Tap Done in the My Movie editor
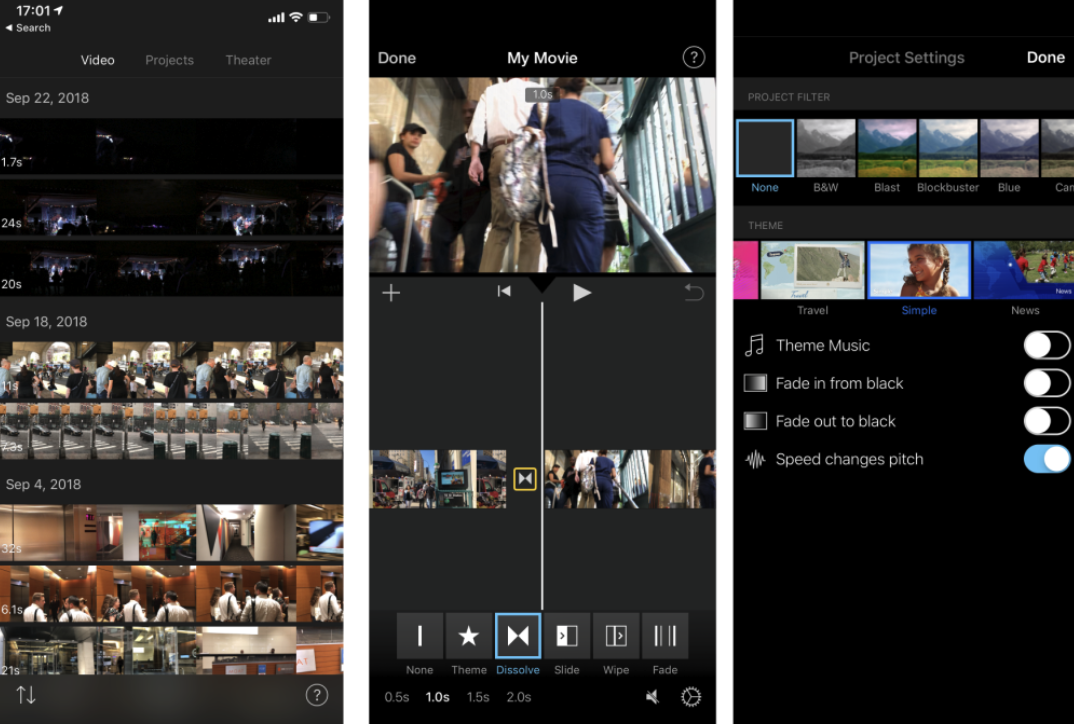This screenshot has height=724, width=1074. click(x=397, y=58)
